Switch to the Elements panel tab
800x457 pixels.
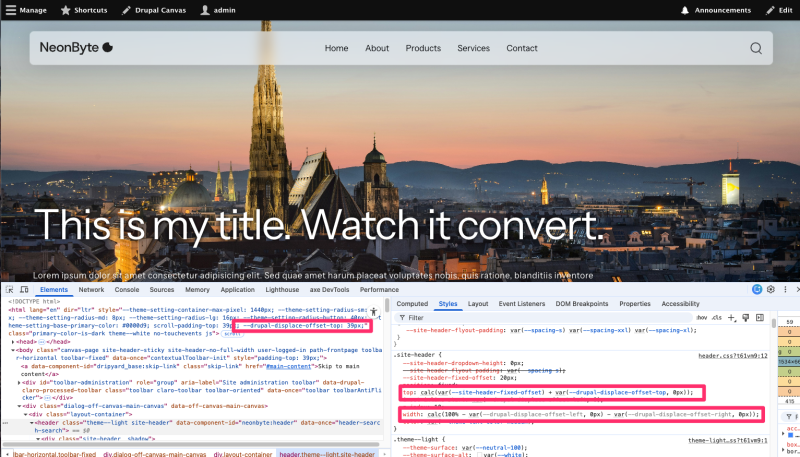point(54,290)
